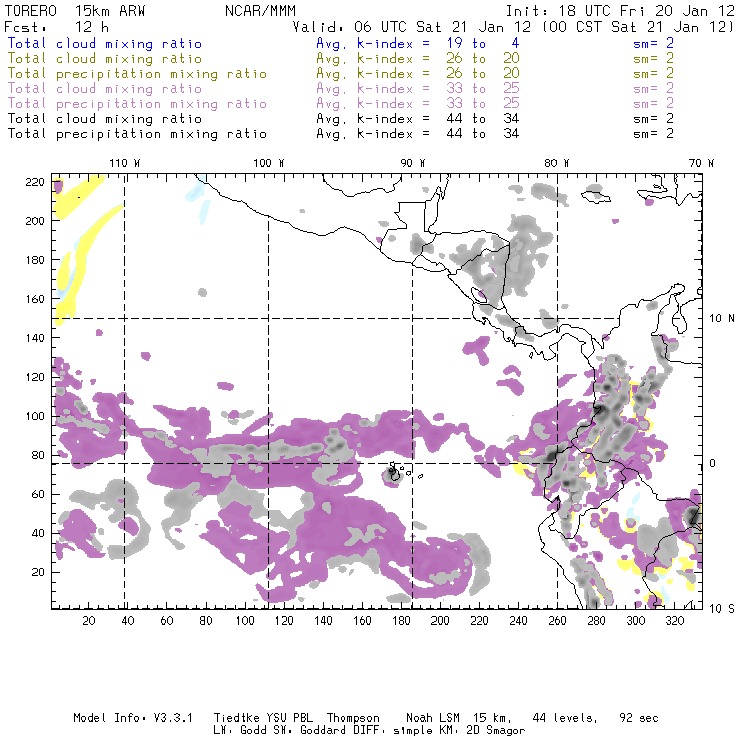740x740 pixels.
Task: Select x-axis tick label '280'
Action: tap(597, 621)
